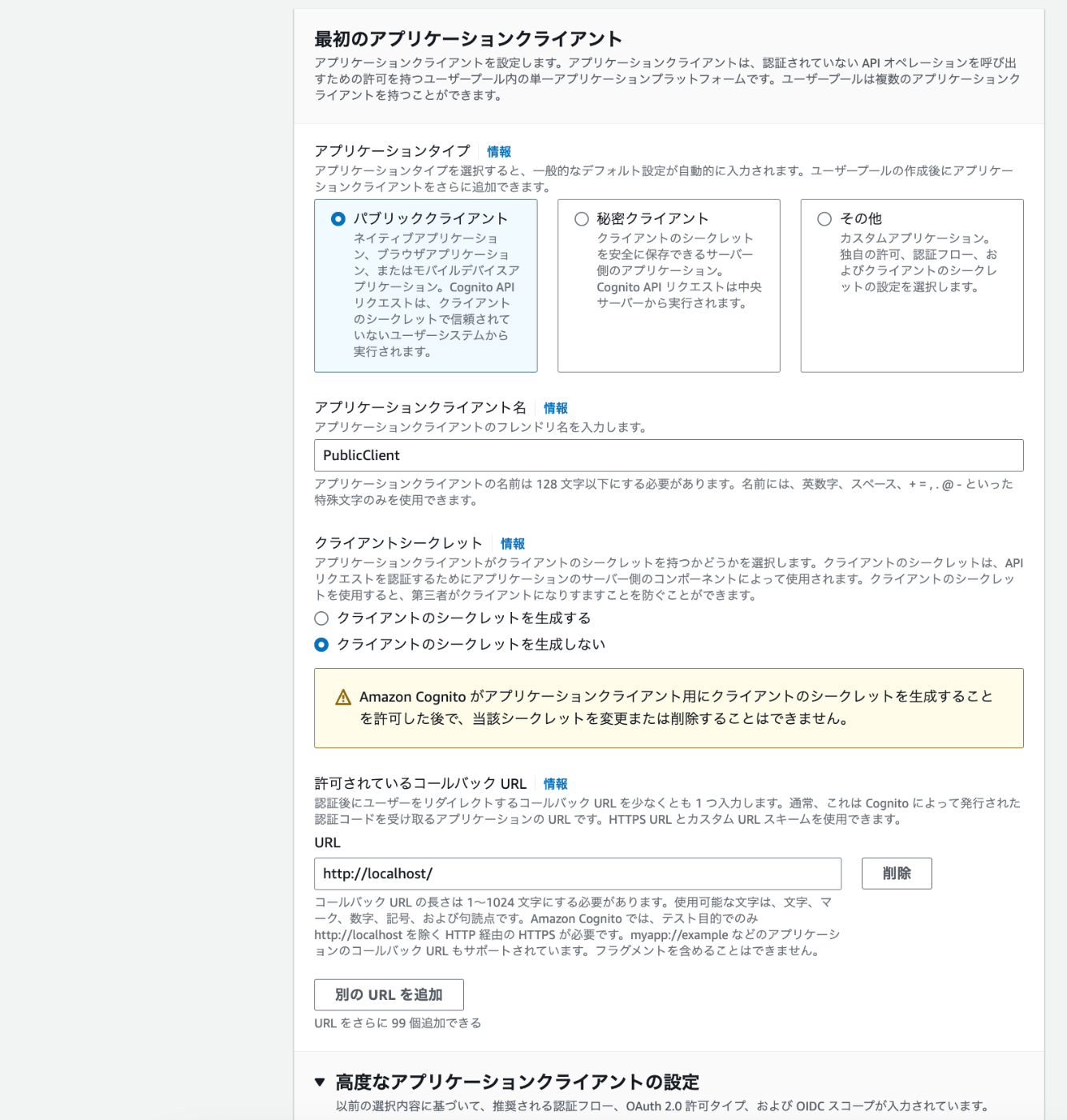The width and height of the screenshot is (1067, 1120).
Task: Choose クライアントのシークレットを生成する radio button
Action: (322, 618)
